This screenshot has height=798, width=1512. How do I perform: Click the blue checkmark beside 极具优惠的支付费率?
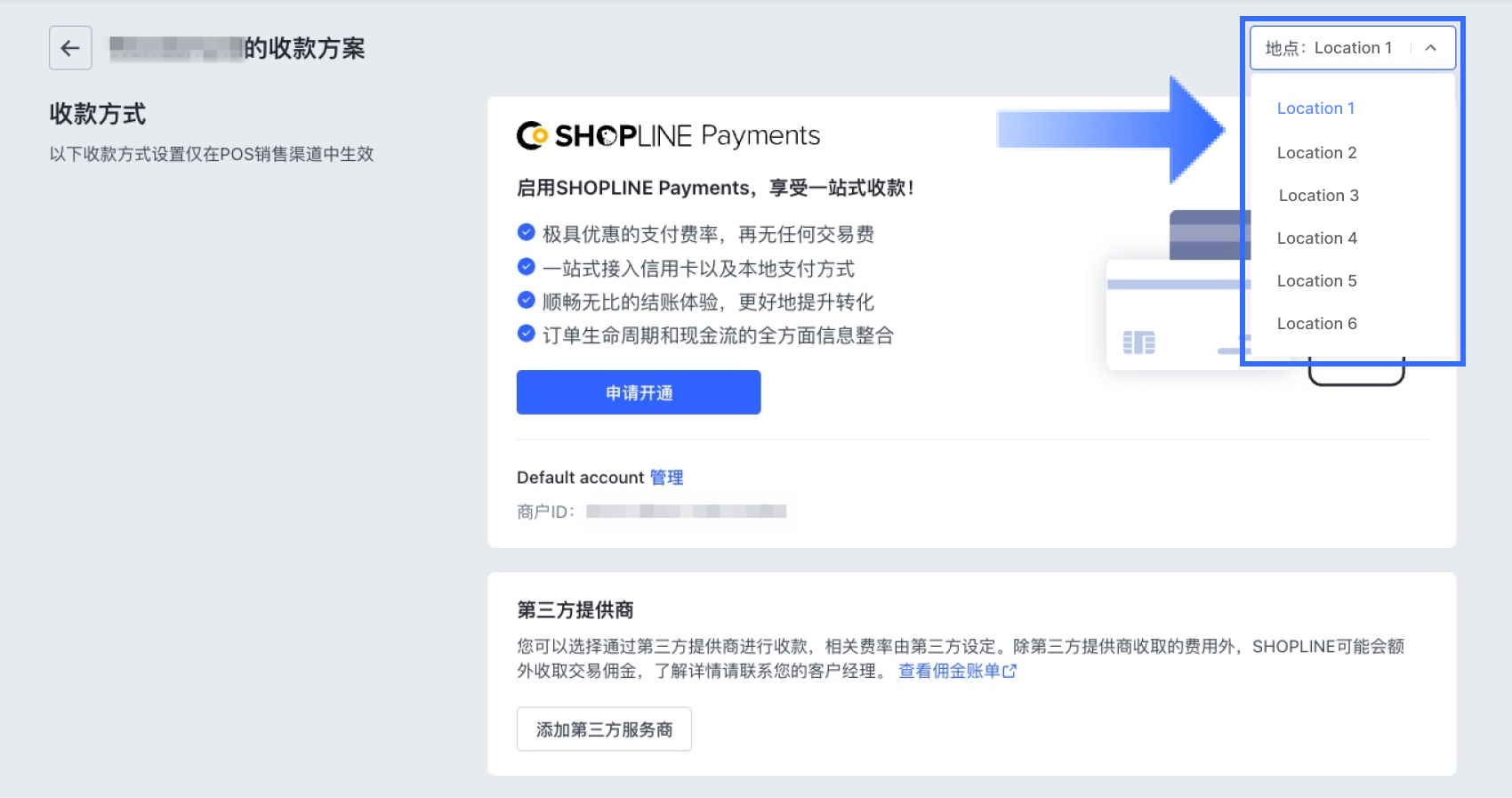point(527,233)
